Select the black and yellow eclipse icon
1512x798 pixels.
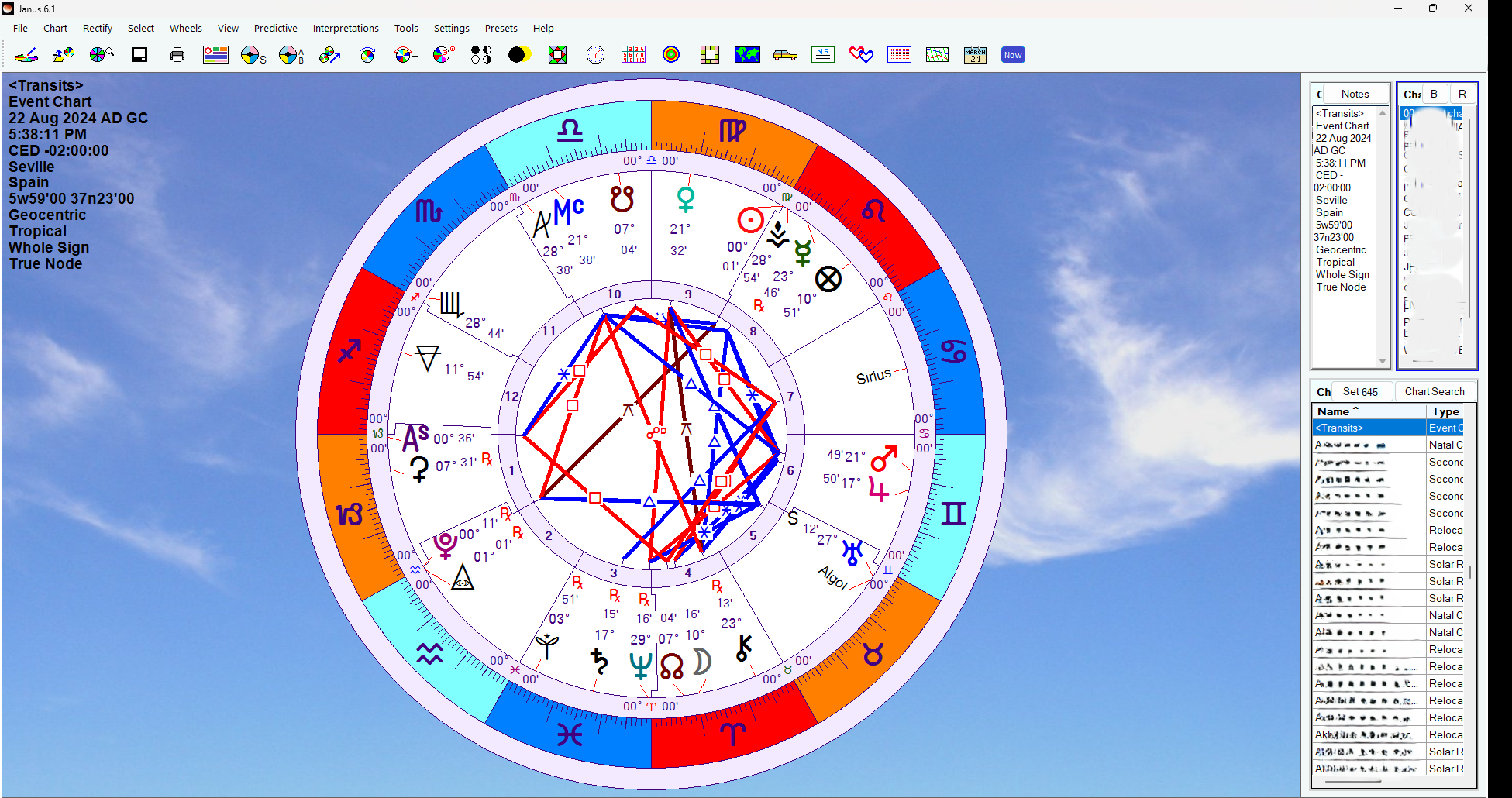tap(519, 55)
